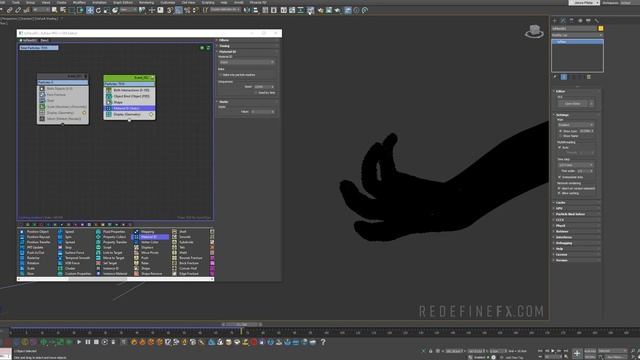The width and height of the screenshot is (640, 360).
Task: Select the Link tool in main toolbar
Action: pos(9,10)
